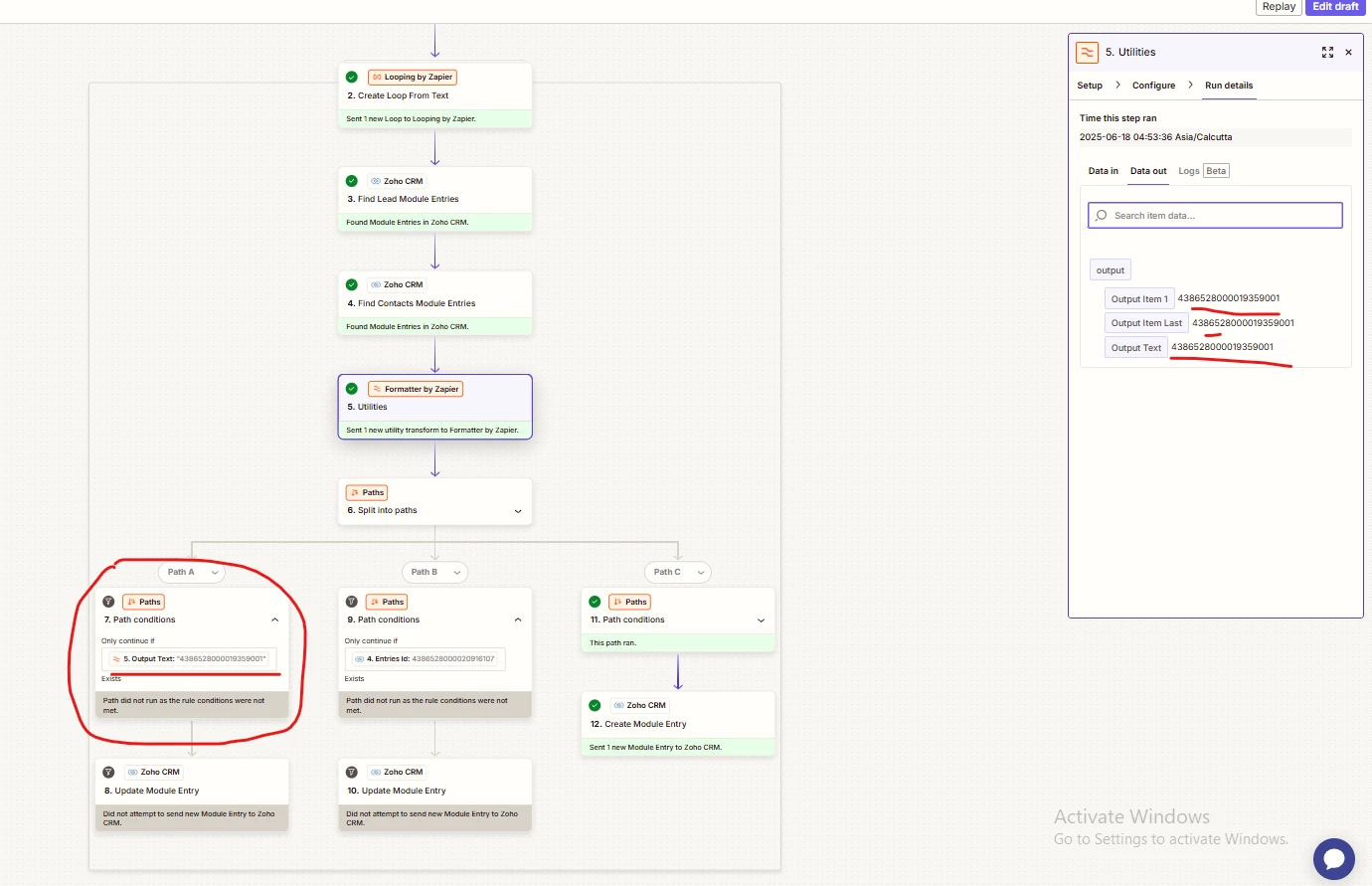This screenshot has height=886, width=1372.
Task: Go to the Configure tab
Action: pyautogui.click(x=1153, y=86)
